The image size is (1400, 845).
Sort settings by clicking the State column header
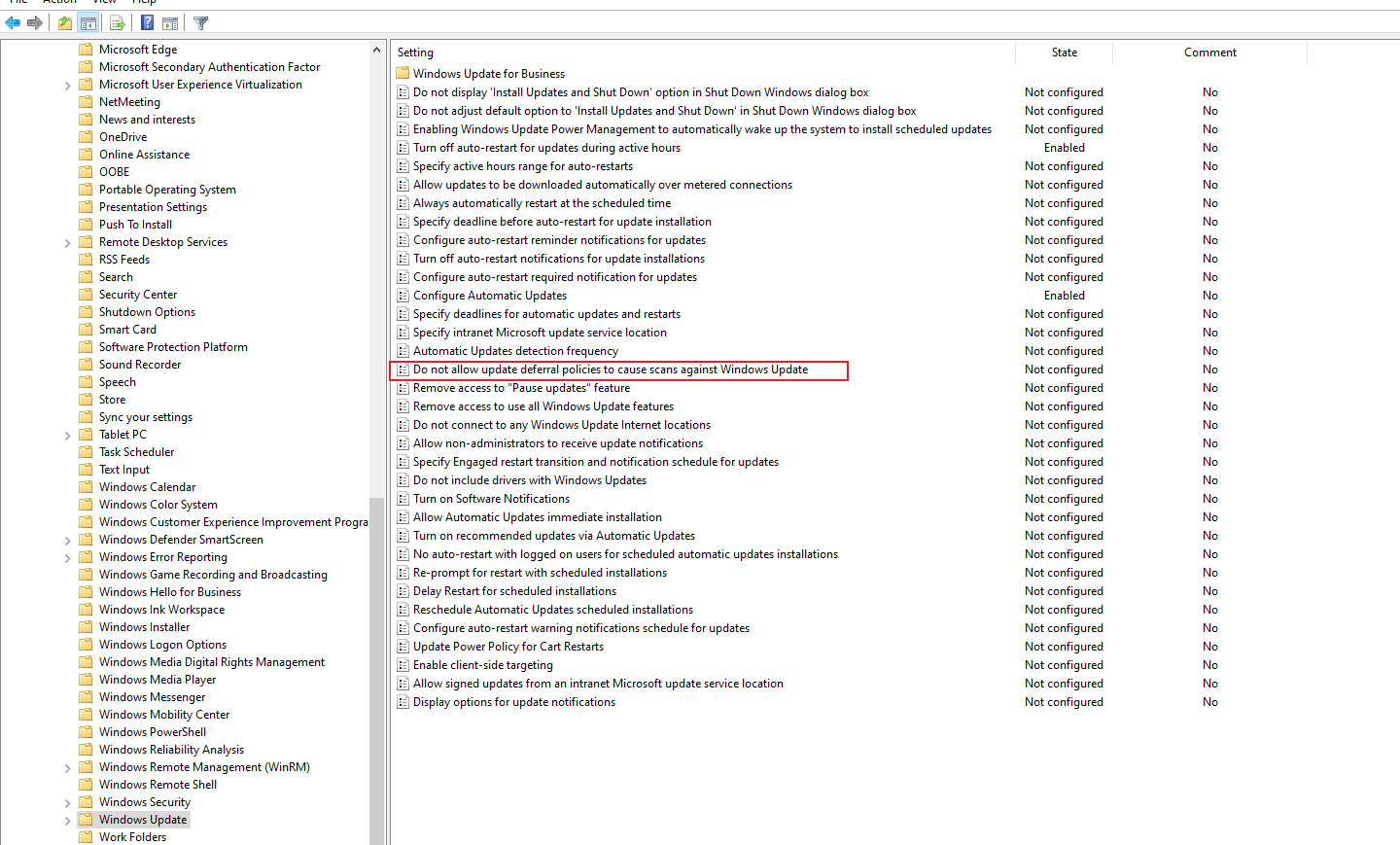(1064, 53)
